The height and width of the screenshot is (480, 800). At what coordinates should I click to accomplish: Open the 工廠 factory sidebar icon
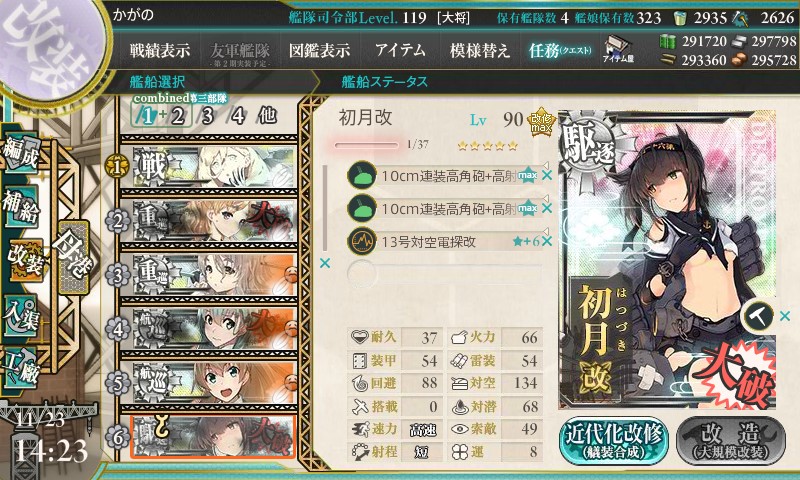pyautogui.click(x=20, y=368)
